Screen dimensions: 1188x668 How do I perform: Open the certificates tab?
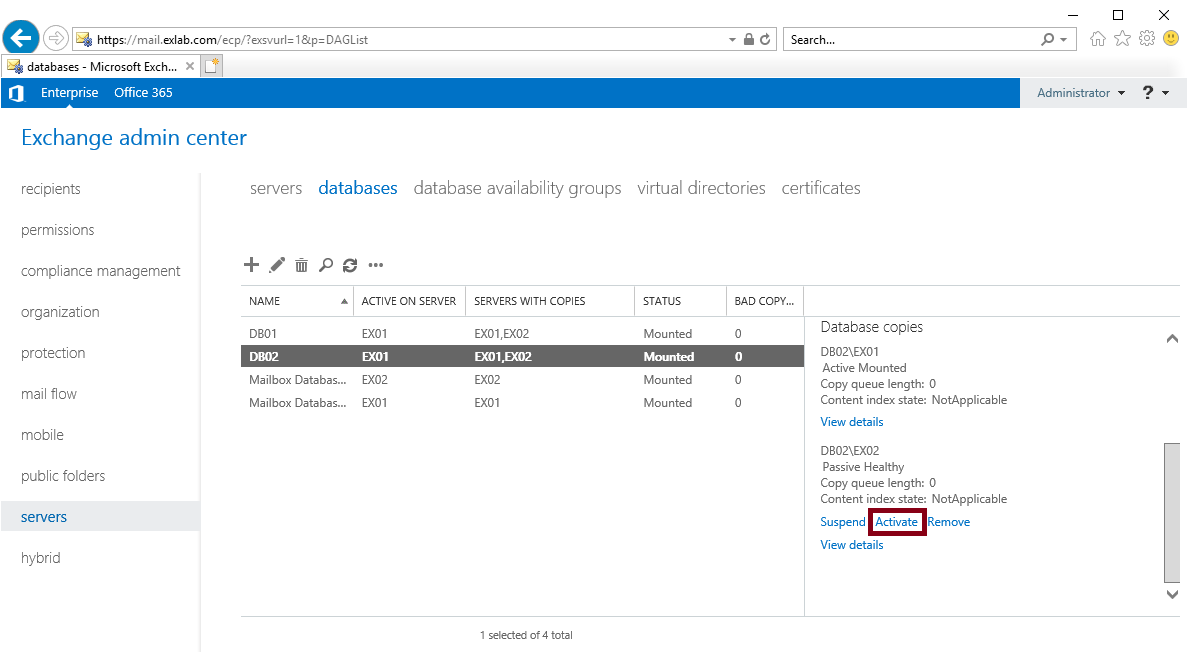coord(821,188)
